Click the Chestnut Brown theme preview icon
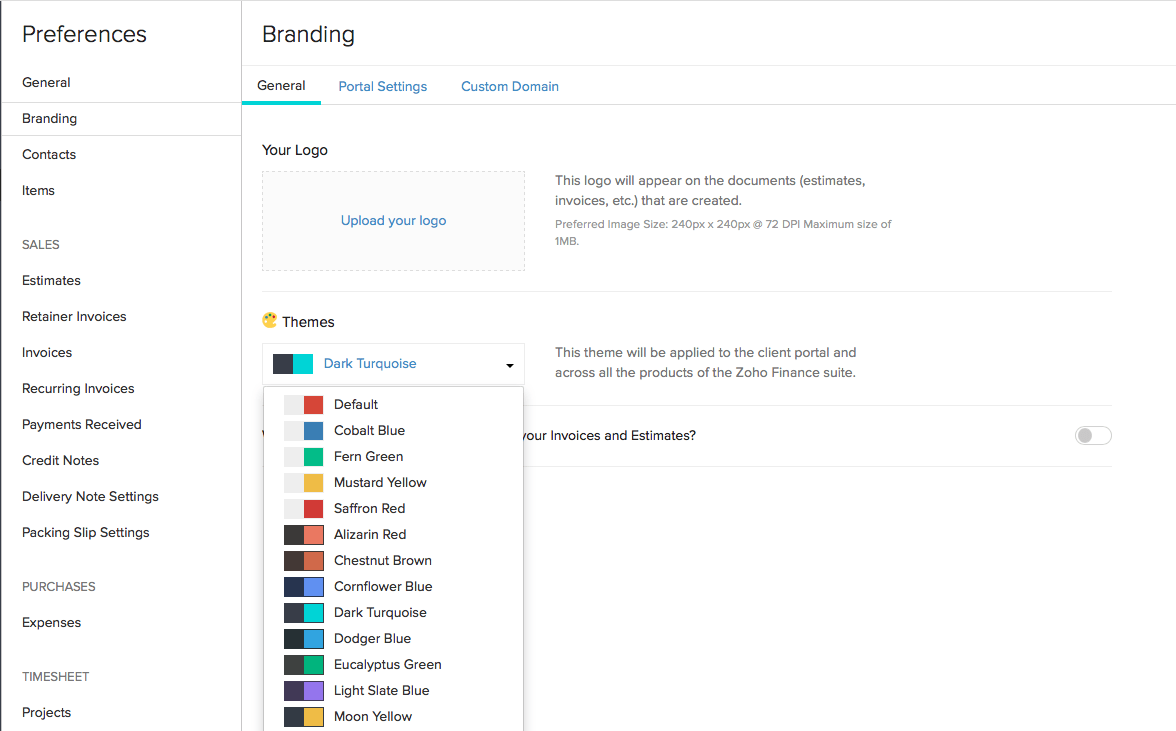The width and height of the screenshot is (1176, 731). coord(303,560)
